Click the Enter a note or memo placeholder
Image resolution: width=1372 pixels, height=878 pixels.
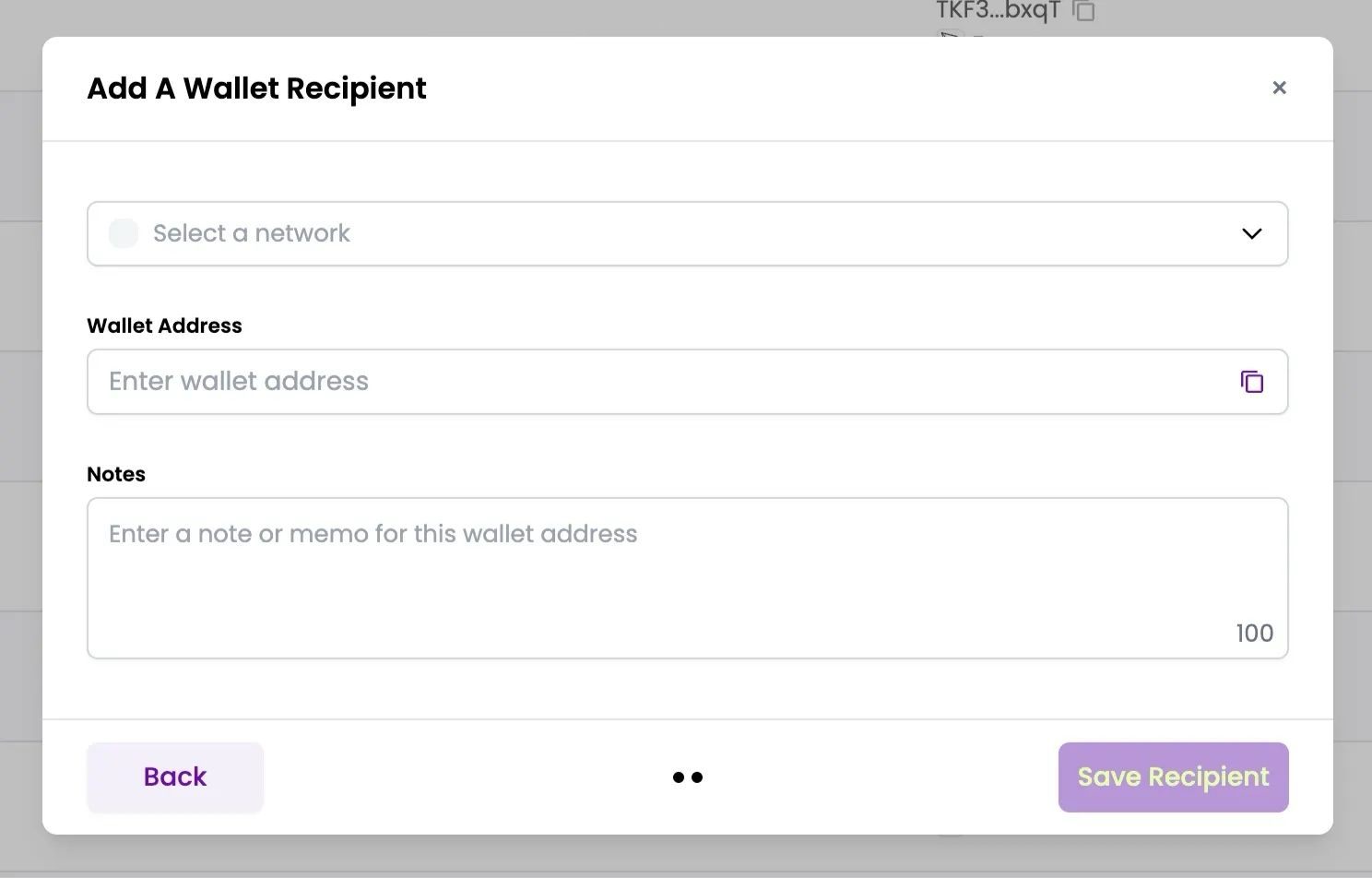point(373,534)
